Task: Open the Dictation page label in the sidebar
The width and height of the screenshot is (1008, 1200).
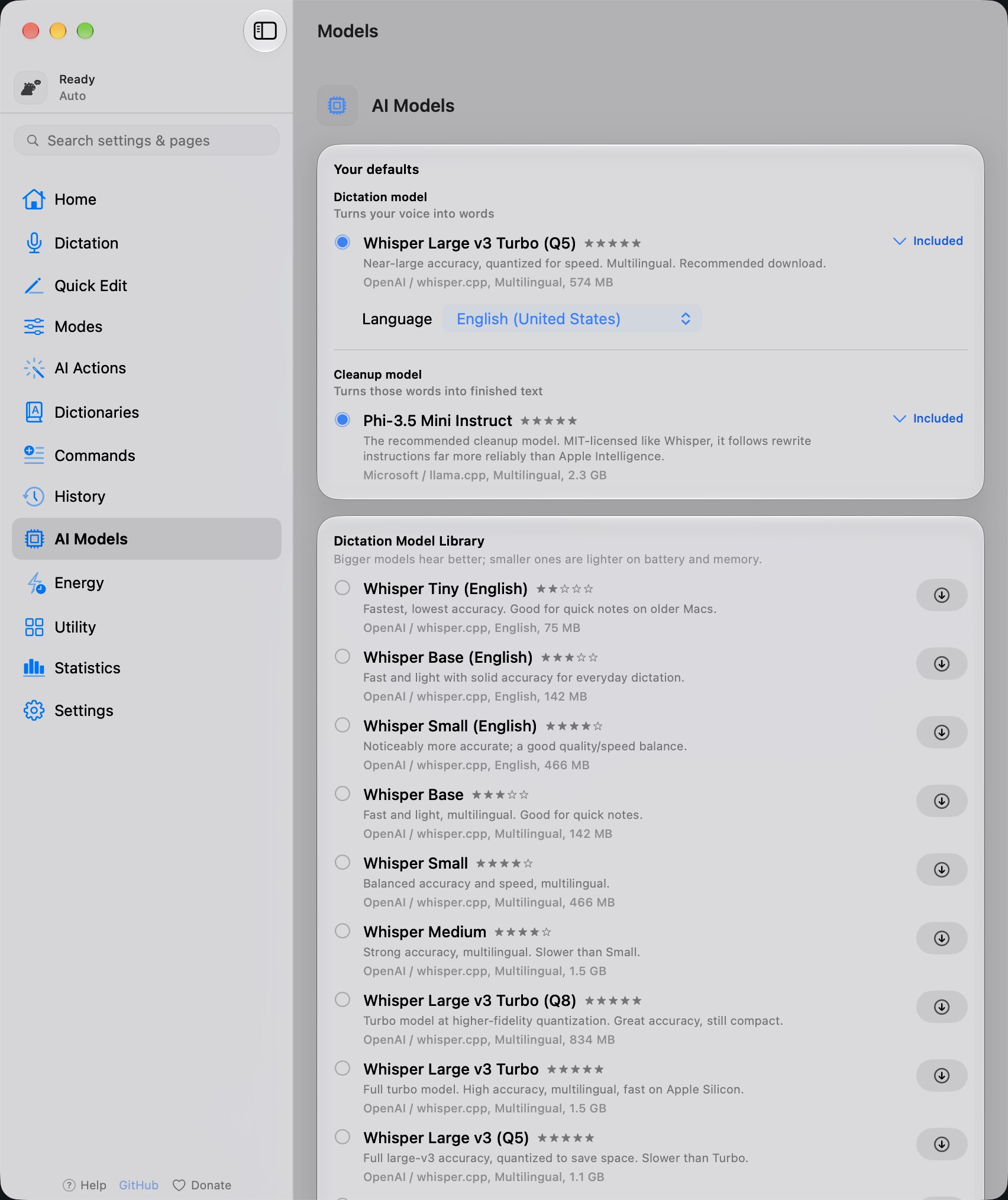Action: coord(86,243)
